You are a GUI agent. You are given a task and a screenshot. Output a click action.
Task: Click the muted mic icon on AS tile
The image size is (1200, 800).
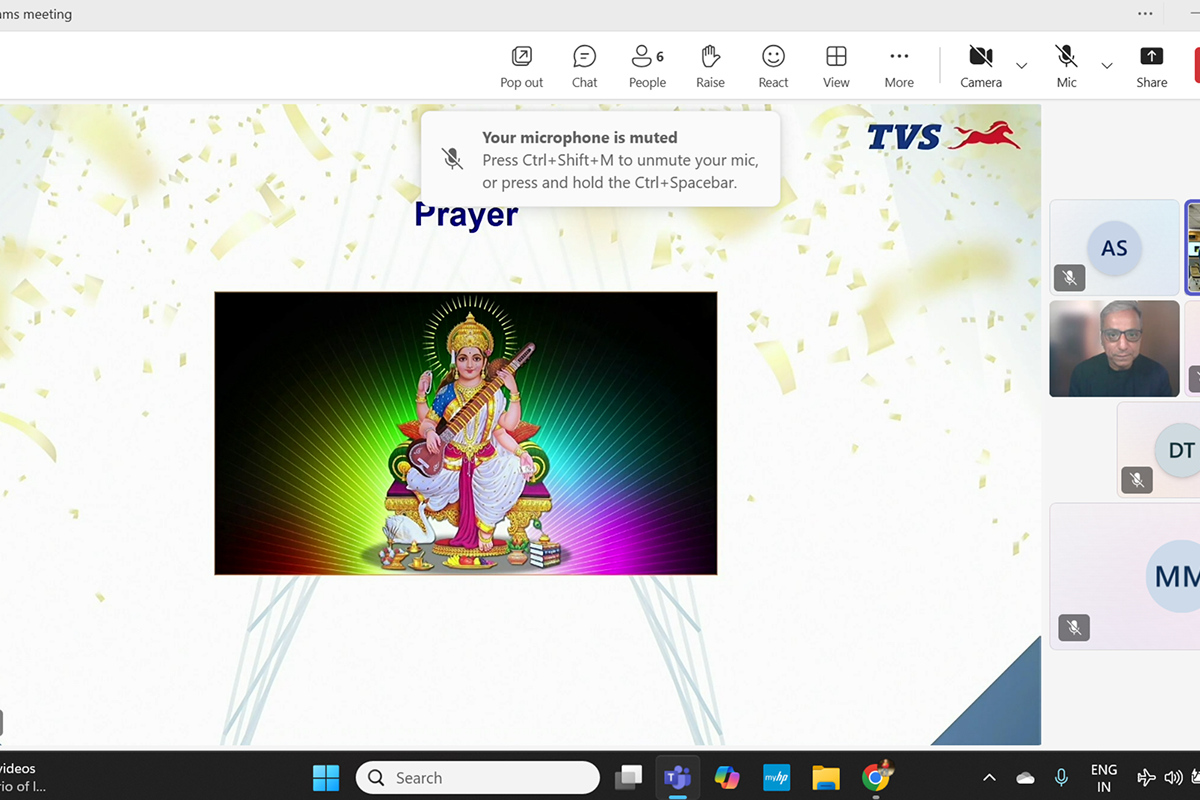coord(1069,277)
